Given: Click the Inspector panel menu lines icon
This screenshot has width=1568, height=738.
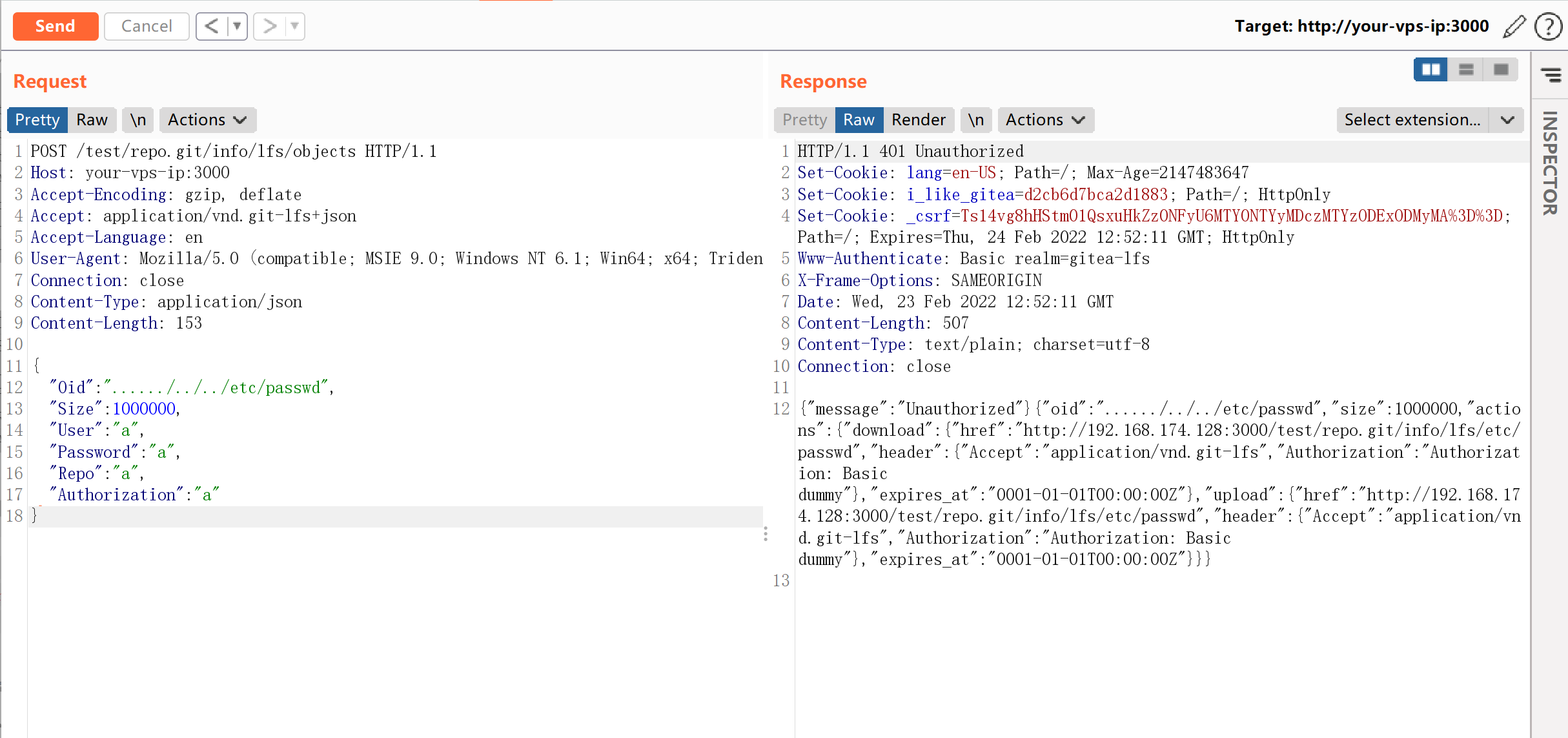Looking at the screenshot, I should (x=1551, y=75).
